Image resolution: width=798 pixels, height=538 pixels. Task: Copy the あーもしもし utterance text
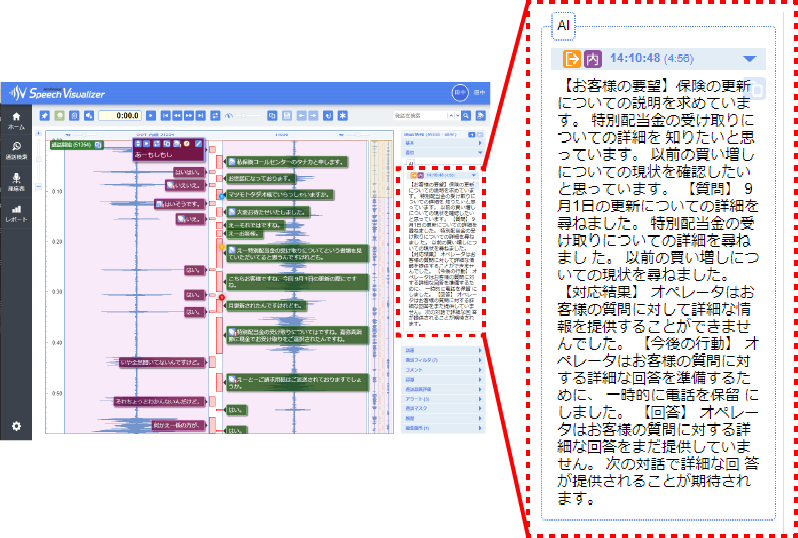click(x=166, y=144)
